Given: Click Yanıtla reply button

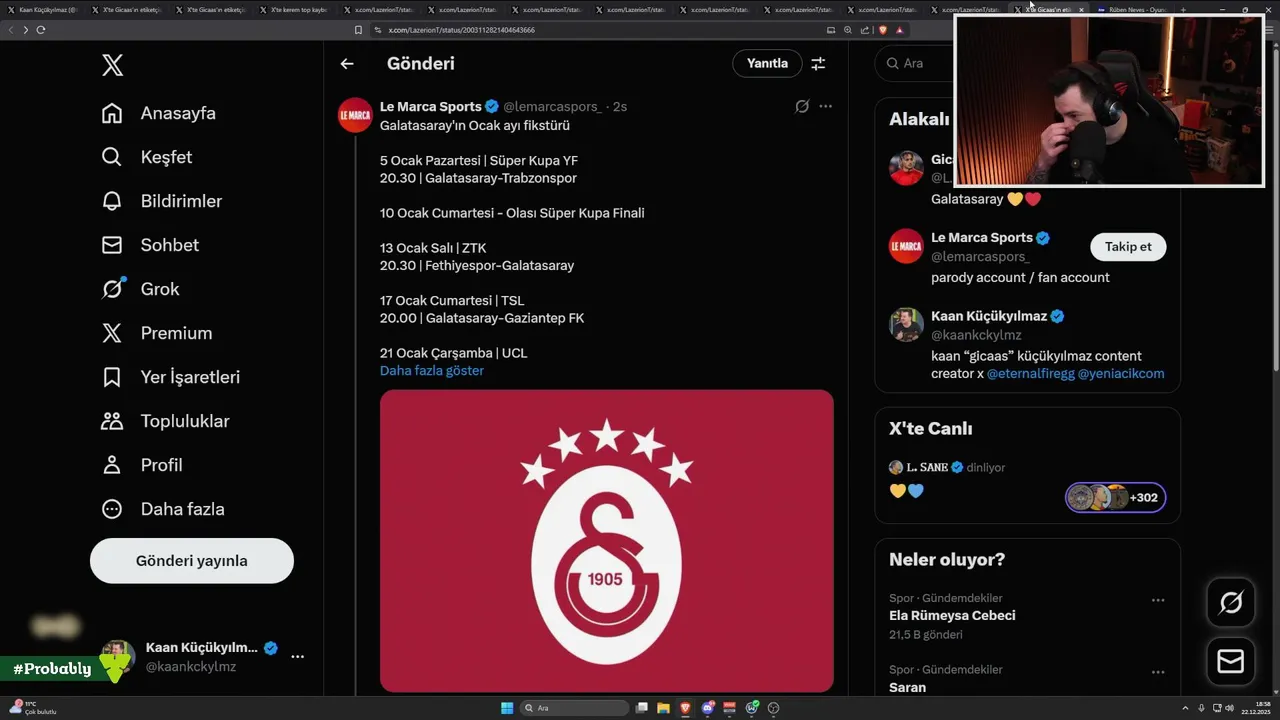Looking at the screenshot, I should click(767, 63).
